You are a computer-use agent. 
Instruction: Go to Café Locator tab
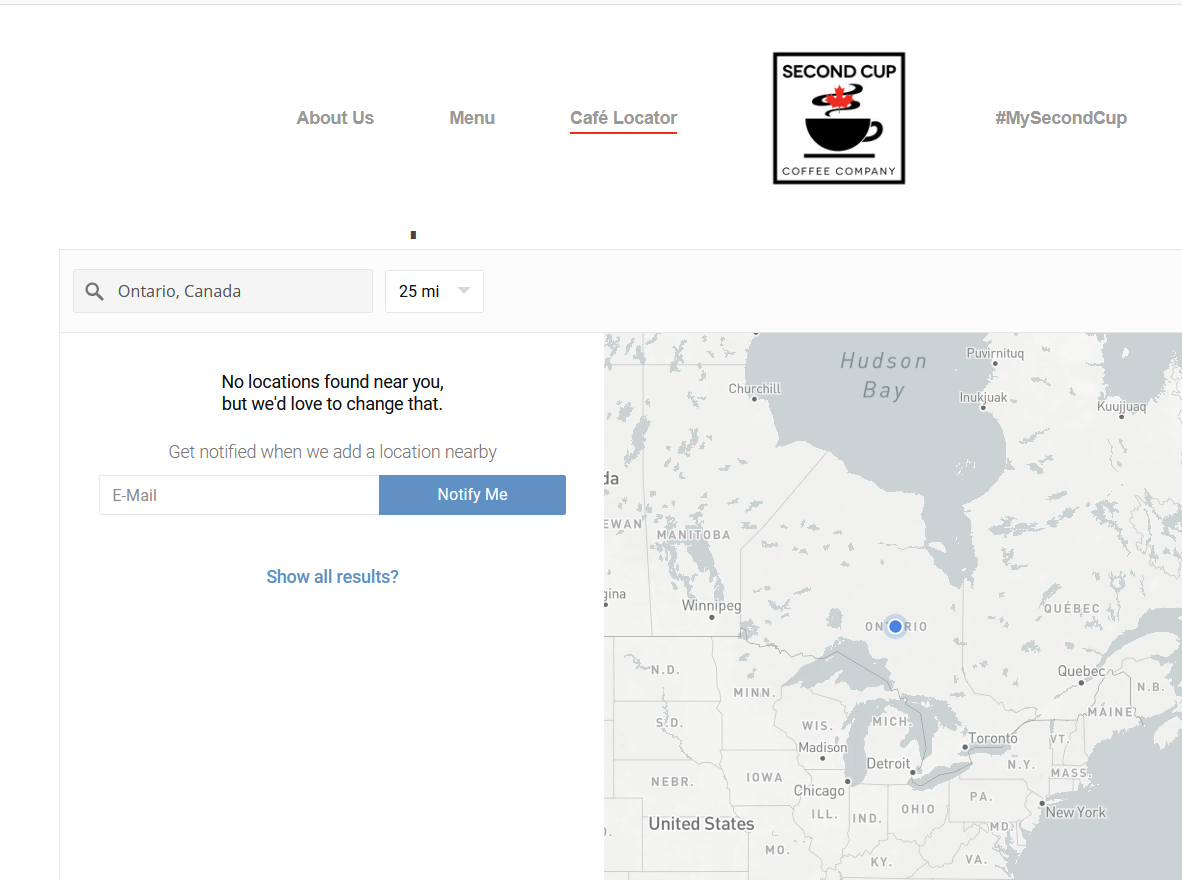623,118
